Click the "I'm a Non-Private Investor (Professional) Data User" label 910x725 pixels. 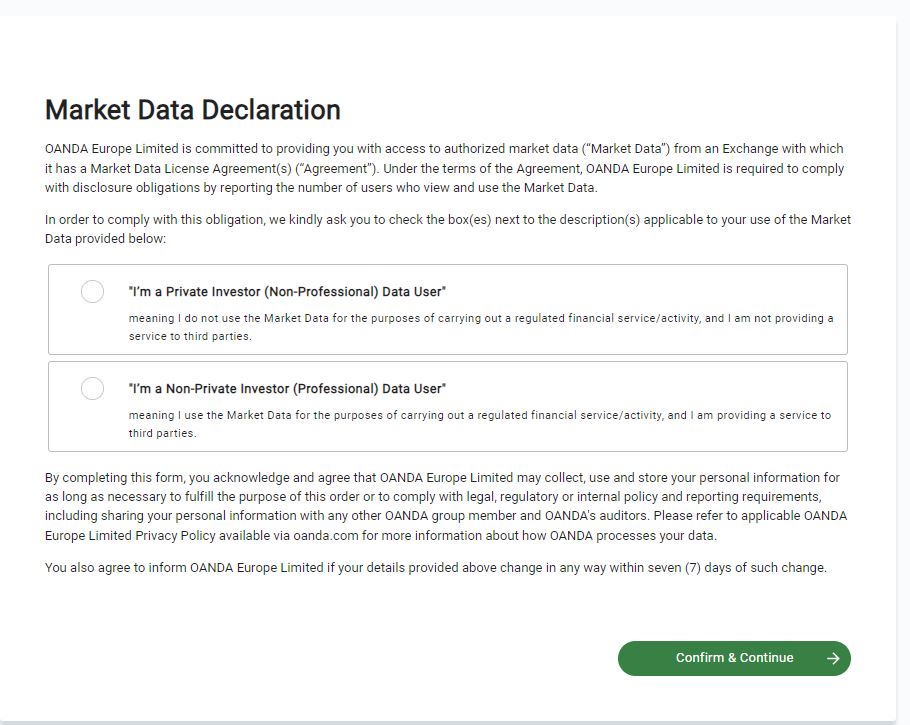pyautogui.click(x=287, y=389)
